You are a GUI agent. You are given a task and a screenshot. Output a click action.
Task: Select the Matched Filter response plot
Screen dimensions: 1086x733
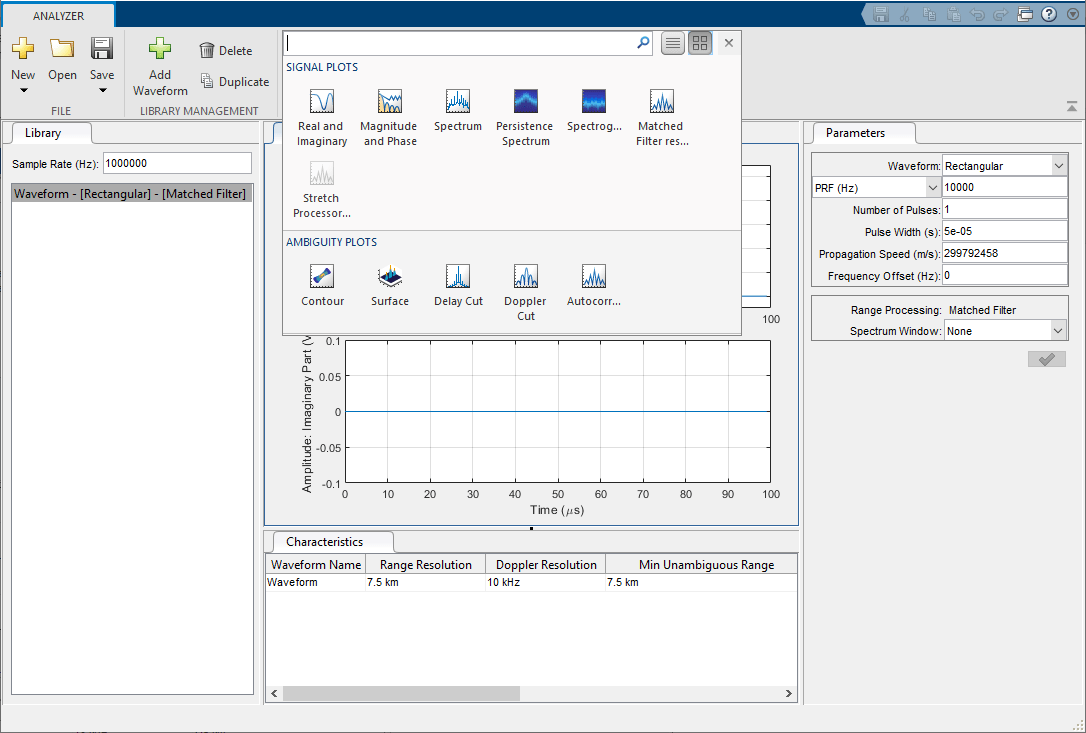click(660, 101)
